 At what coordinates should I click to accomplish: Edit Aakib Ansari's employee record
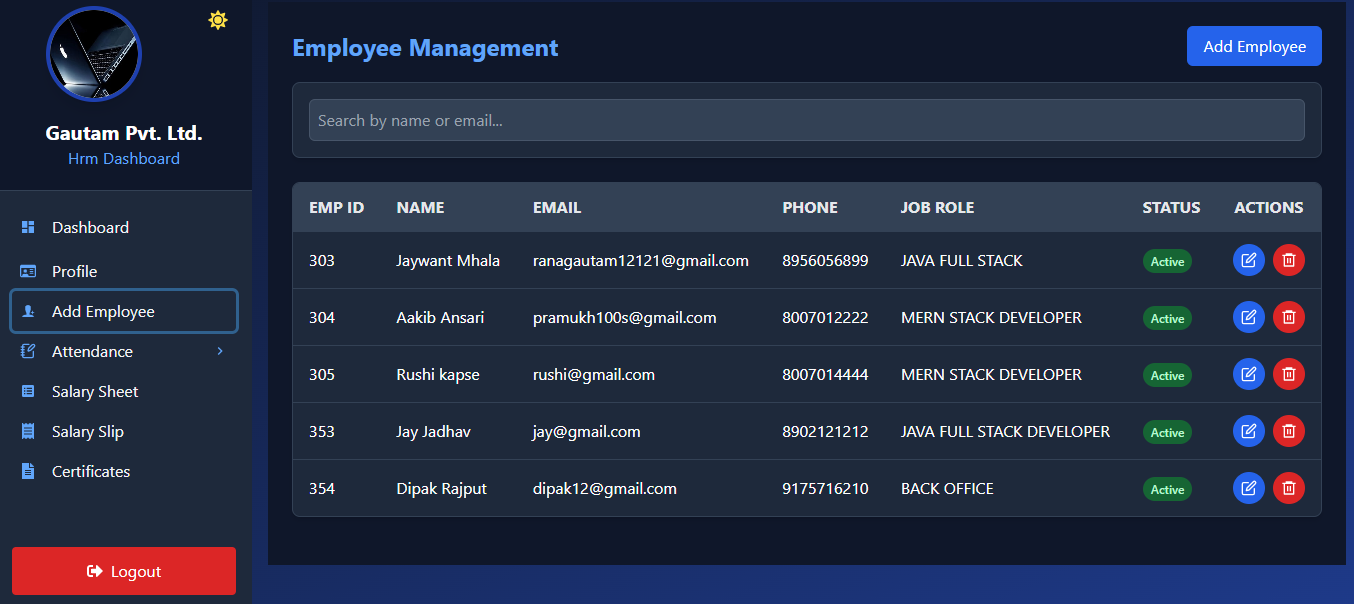(x=1248, y=318)
